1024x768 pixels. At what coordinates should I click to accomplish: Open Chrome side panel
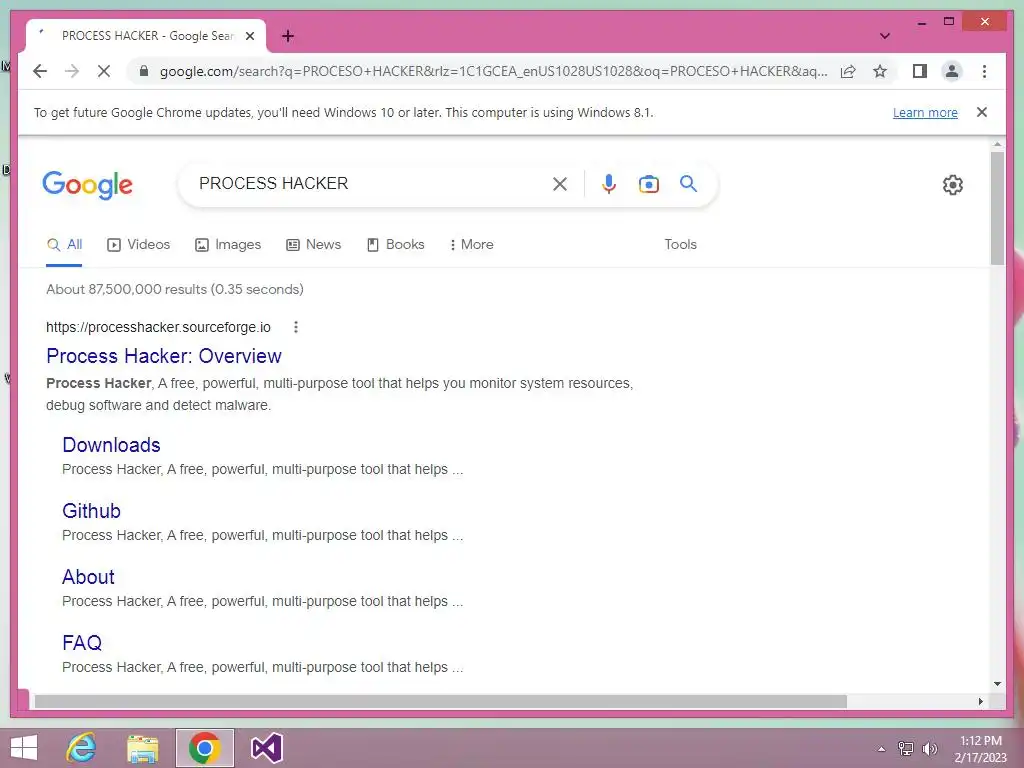[920, 71]
